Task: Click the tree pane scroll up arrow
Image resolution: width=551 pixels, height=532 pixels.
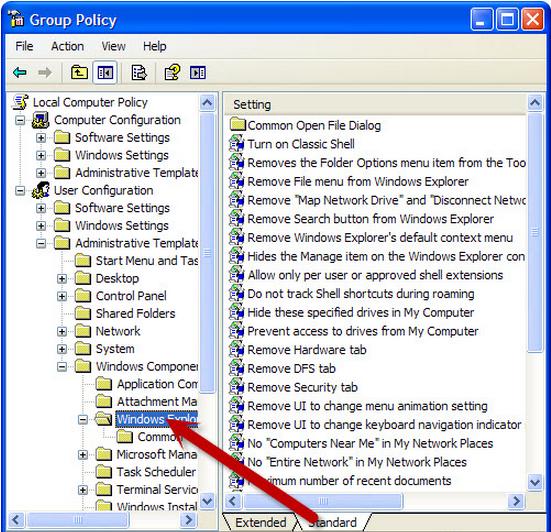Action: click(x=207, y=103)
